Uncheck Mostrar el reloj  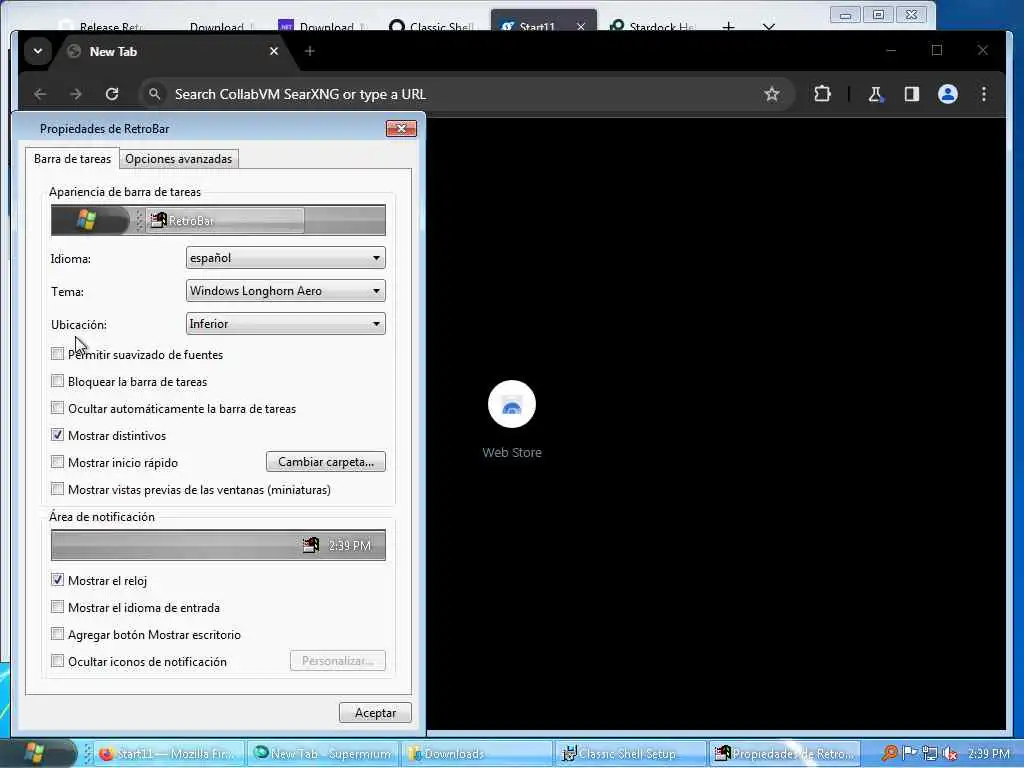pos(57,580)
